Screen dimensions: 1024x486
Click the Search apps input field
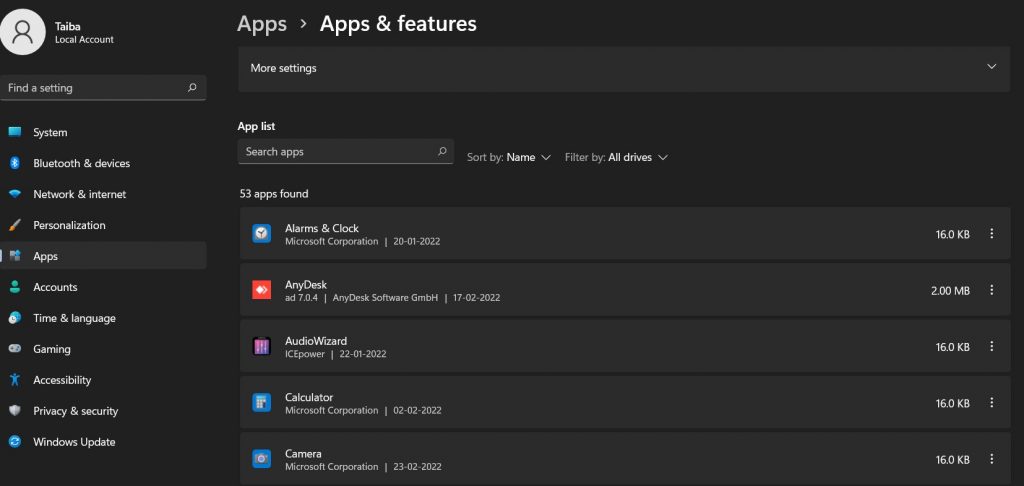(335, 152)
